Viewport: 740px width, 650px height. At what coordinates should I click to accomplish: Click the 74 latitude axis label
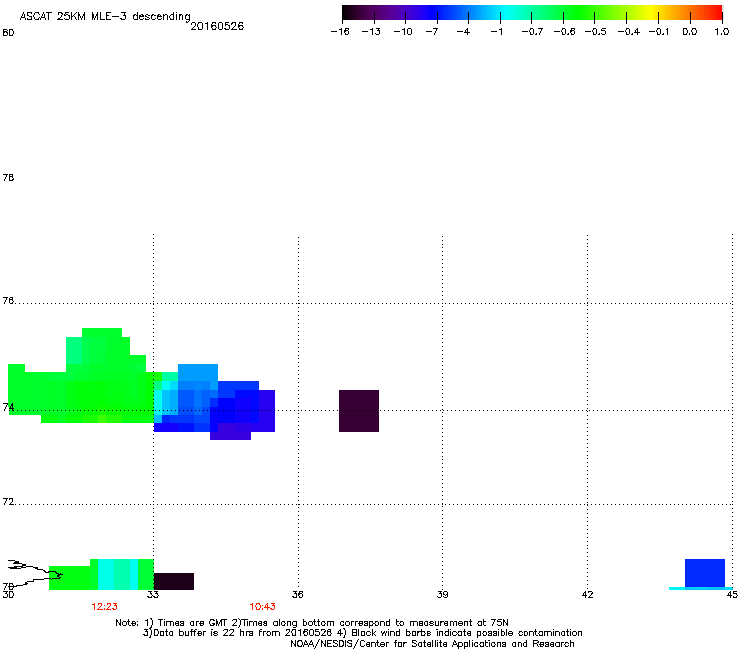coord(8,407)
